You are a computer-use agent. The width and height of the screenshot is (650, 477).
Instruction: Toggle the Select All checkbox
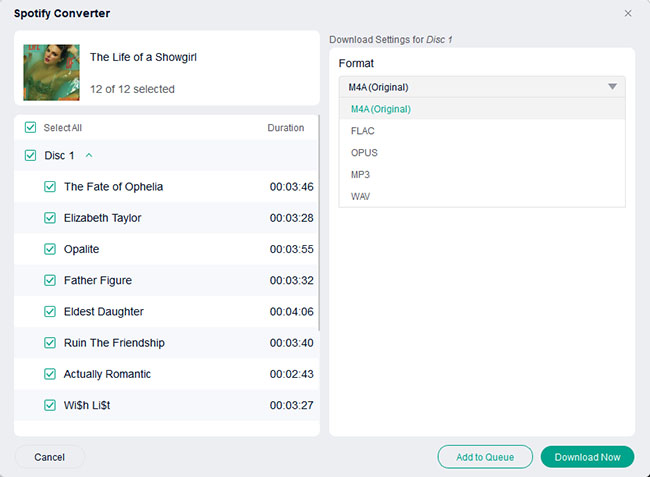click(30, 127)
